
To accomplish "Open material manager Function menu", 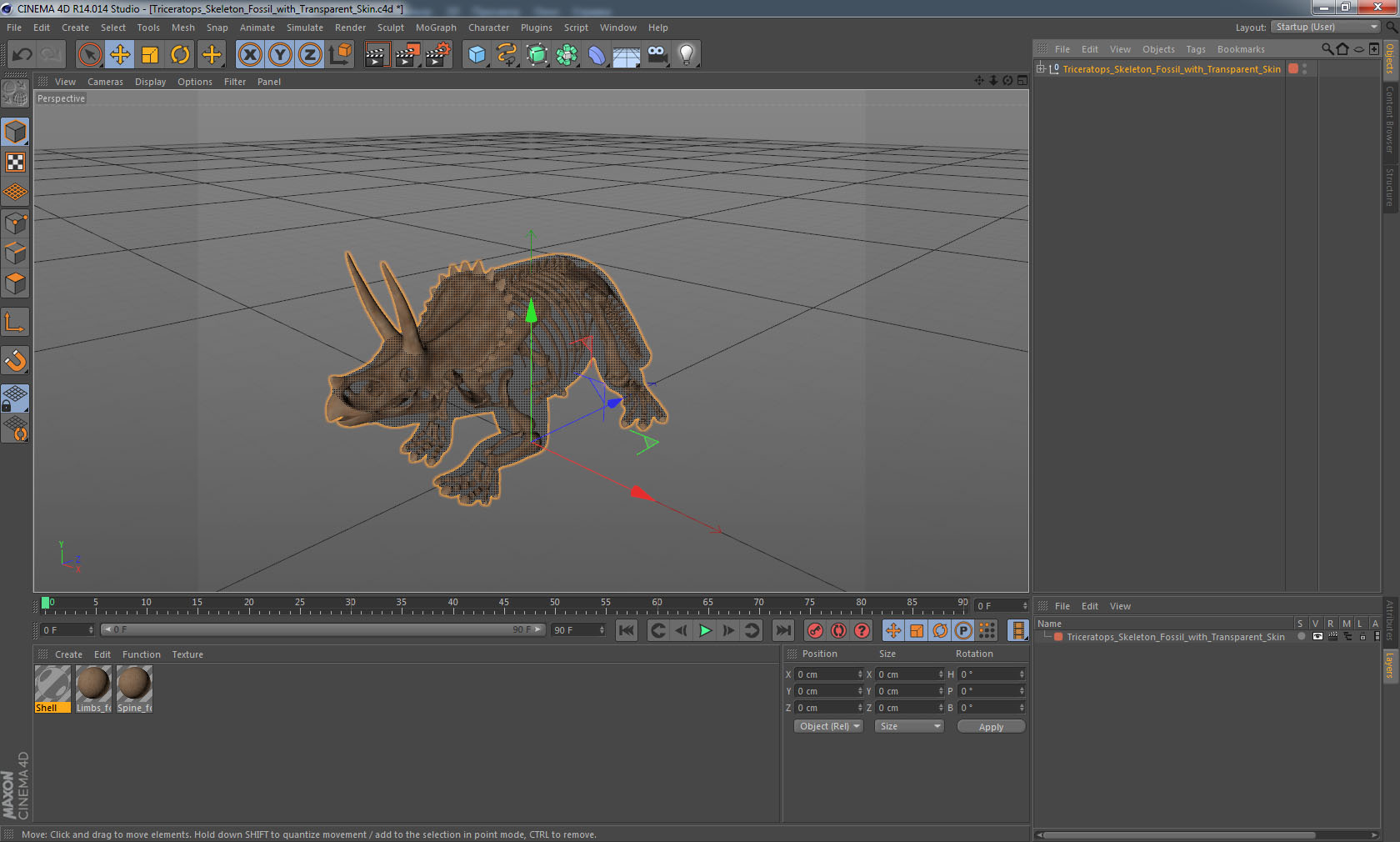I will [x=142, y=654].
